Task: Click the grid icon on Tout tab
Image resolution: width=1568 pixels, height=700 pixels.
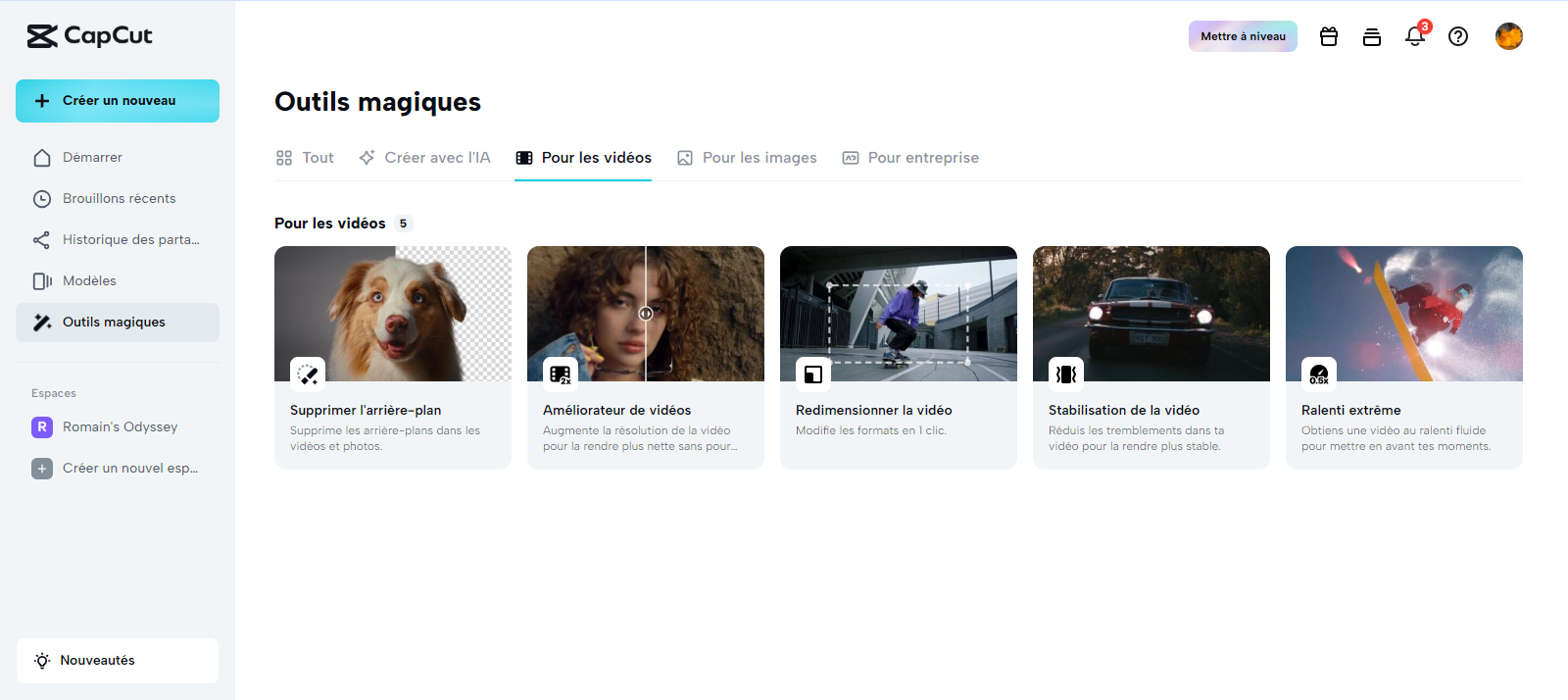Action: (x=284, y=158)
